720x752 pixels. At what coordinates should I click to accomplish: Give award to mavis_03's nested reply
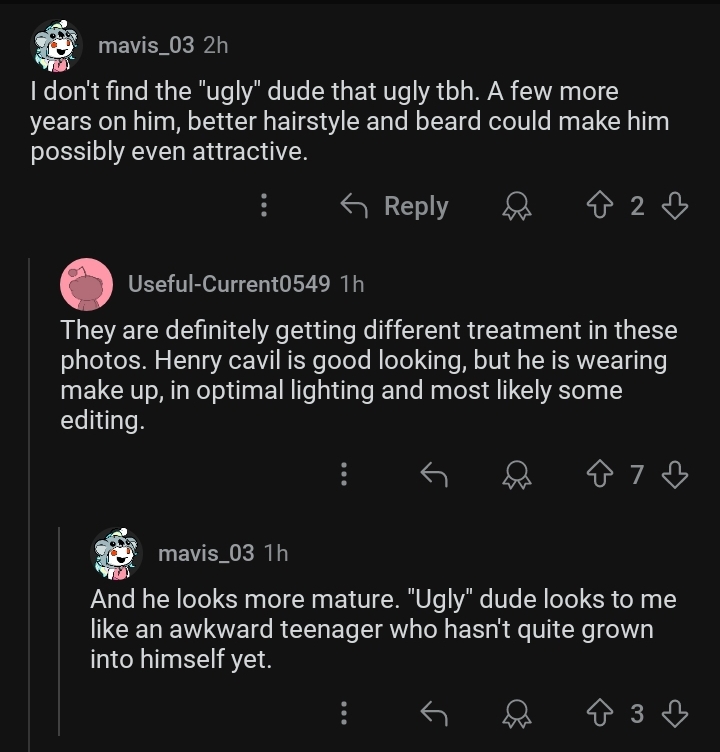tap(516, 713)
